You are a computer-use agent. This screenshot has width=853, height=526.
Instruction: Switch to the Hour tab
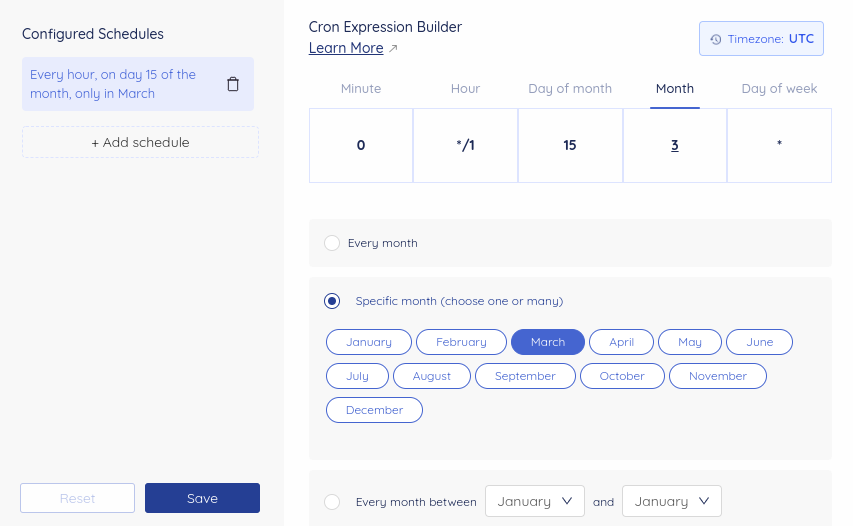[x=465, y=89]
